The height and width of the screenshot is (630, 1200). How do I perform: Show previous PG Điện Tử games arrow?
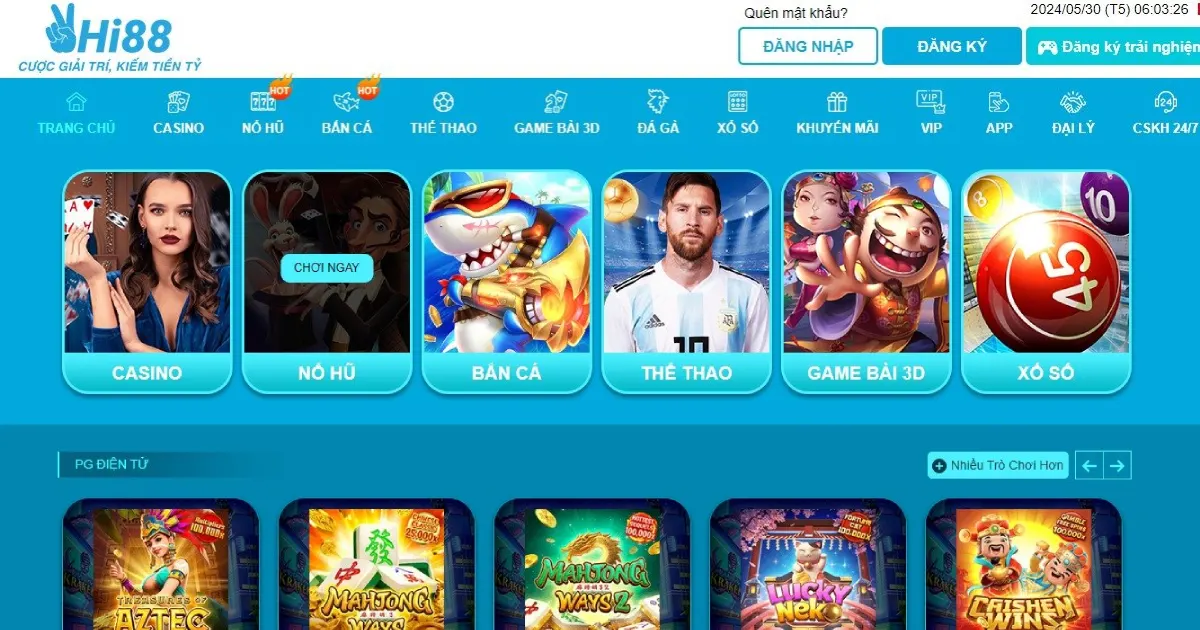point(1090,465)
